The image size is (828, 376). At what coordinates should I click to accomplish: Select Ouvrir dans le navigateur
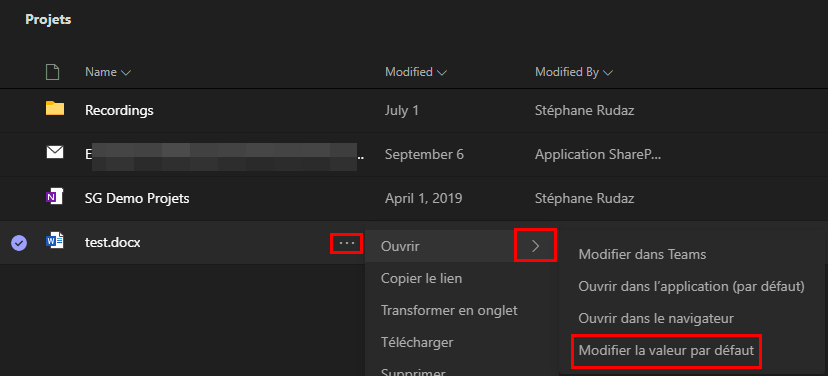[x=656, y=319]
